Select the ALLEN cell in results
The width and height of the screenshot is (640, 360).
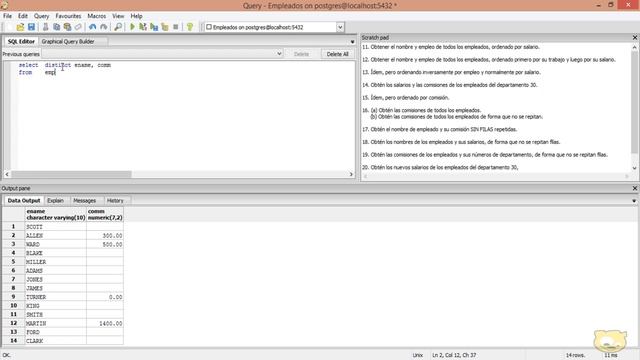56,236
